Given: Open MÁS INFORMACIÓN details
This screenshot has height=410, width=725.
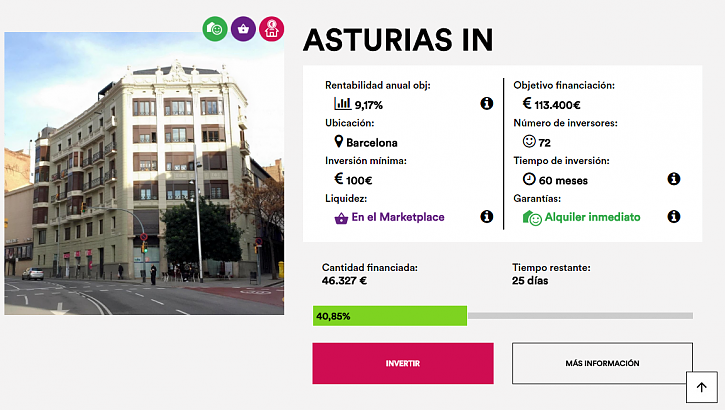Looking at the screenshot, I should (x=602, y=363).
